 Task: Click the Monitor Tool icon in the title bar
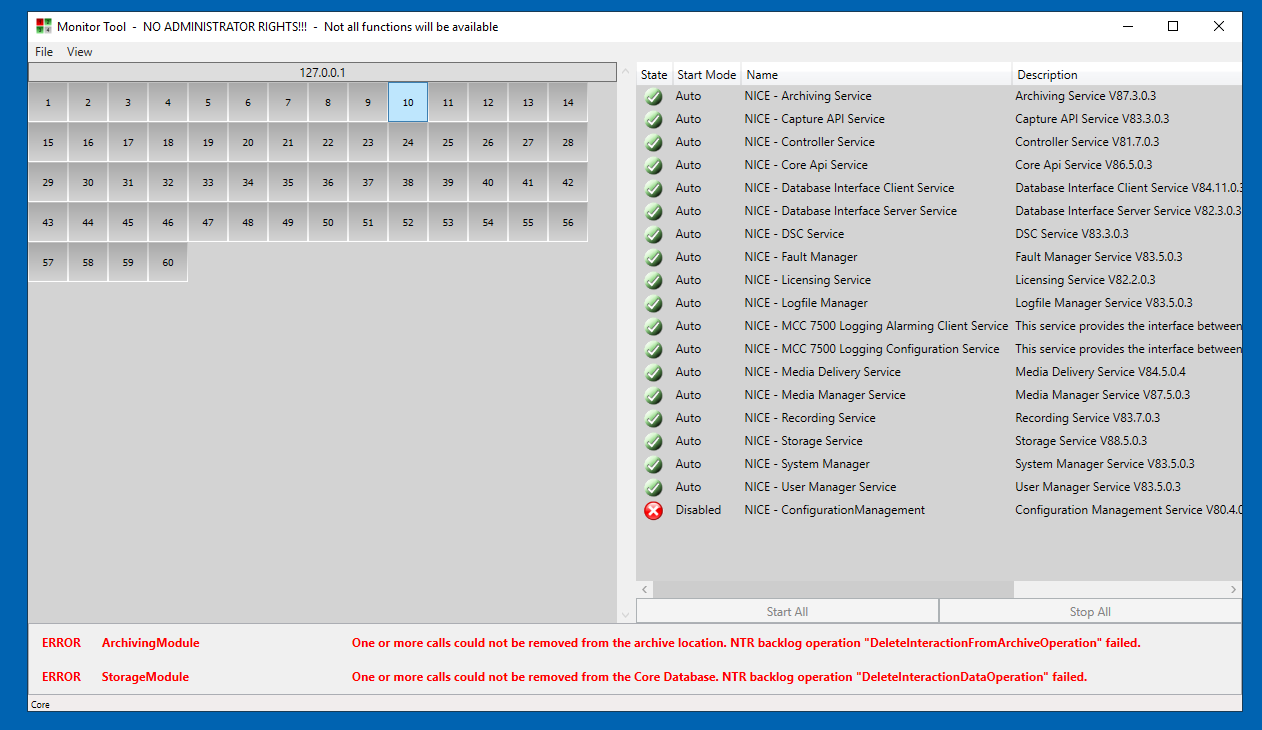[43, 27]
